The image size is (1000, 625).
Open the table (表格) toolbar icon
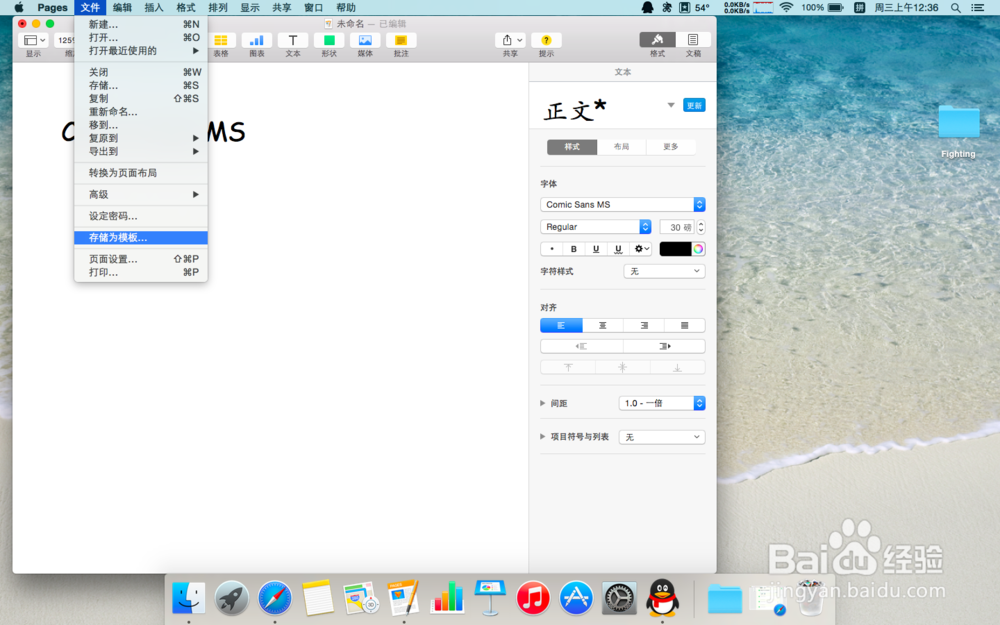click(x=221, y=40)
